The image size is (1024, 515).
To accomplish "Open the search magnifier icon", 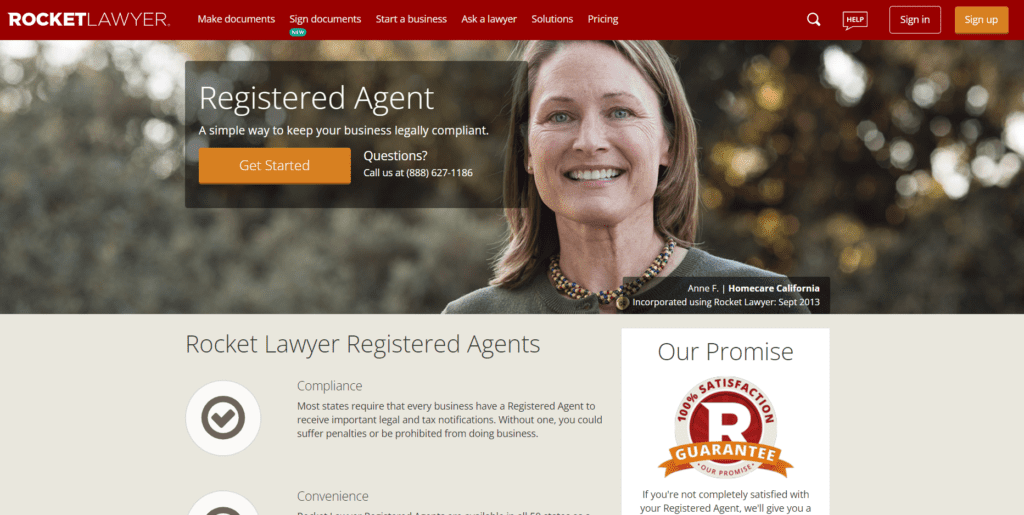I will point(813,20).
